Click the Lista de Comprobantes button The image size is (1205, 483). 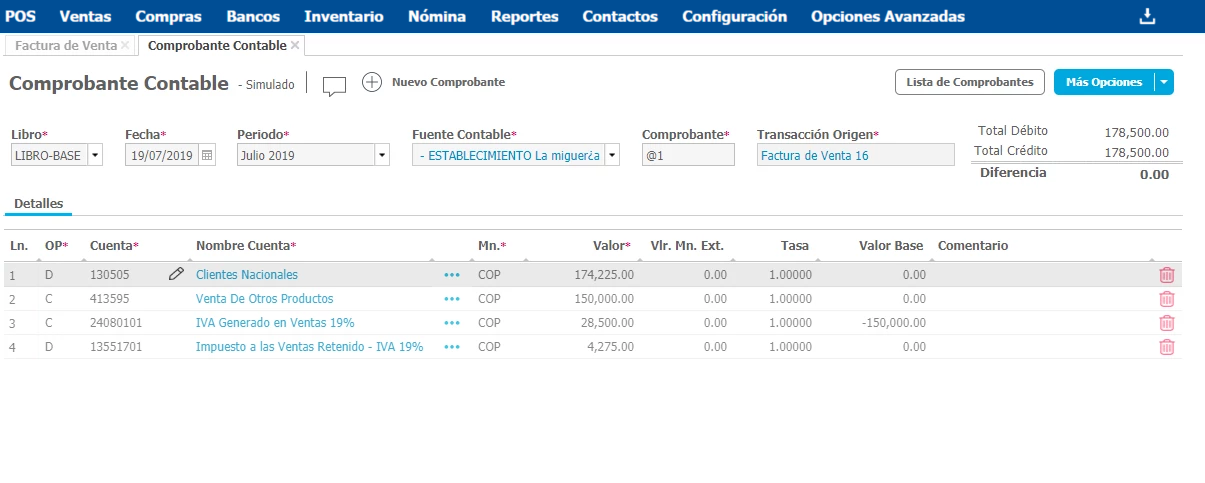tap(969, 82)
